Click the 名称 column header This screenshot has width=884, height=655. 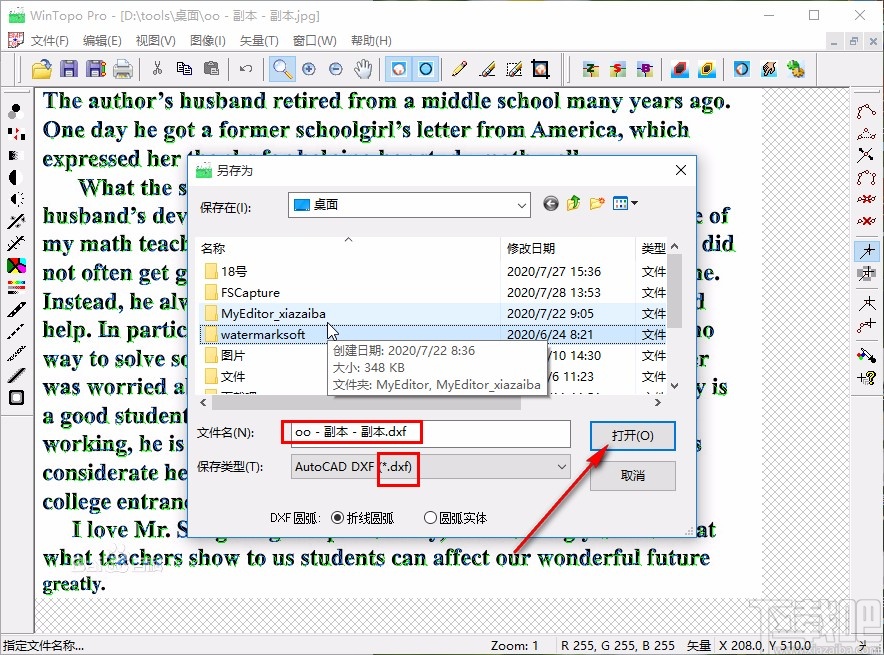[348, 248]
